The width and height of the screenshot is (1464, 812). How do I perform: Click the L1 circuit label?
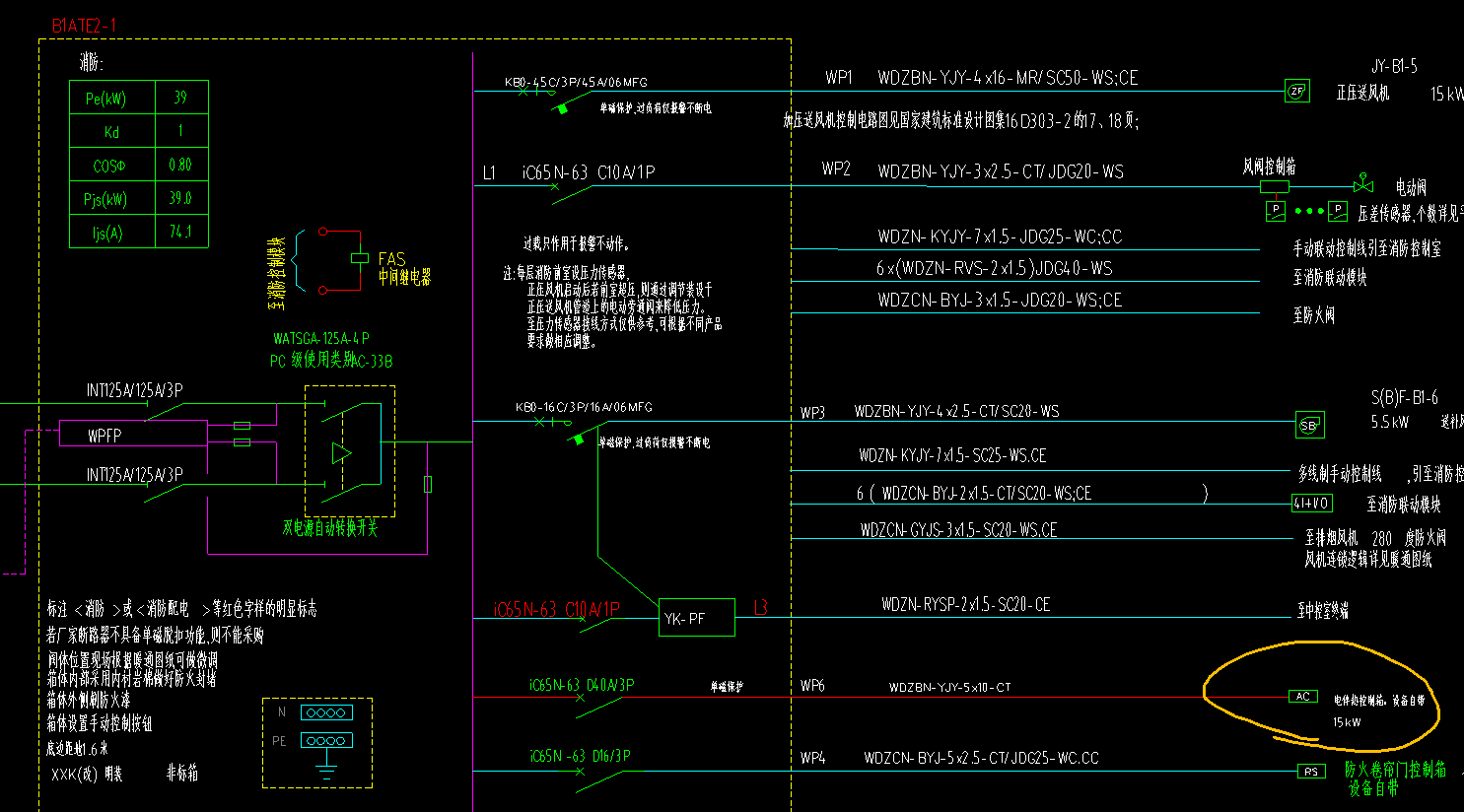(x=489, y=172)
